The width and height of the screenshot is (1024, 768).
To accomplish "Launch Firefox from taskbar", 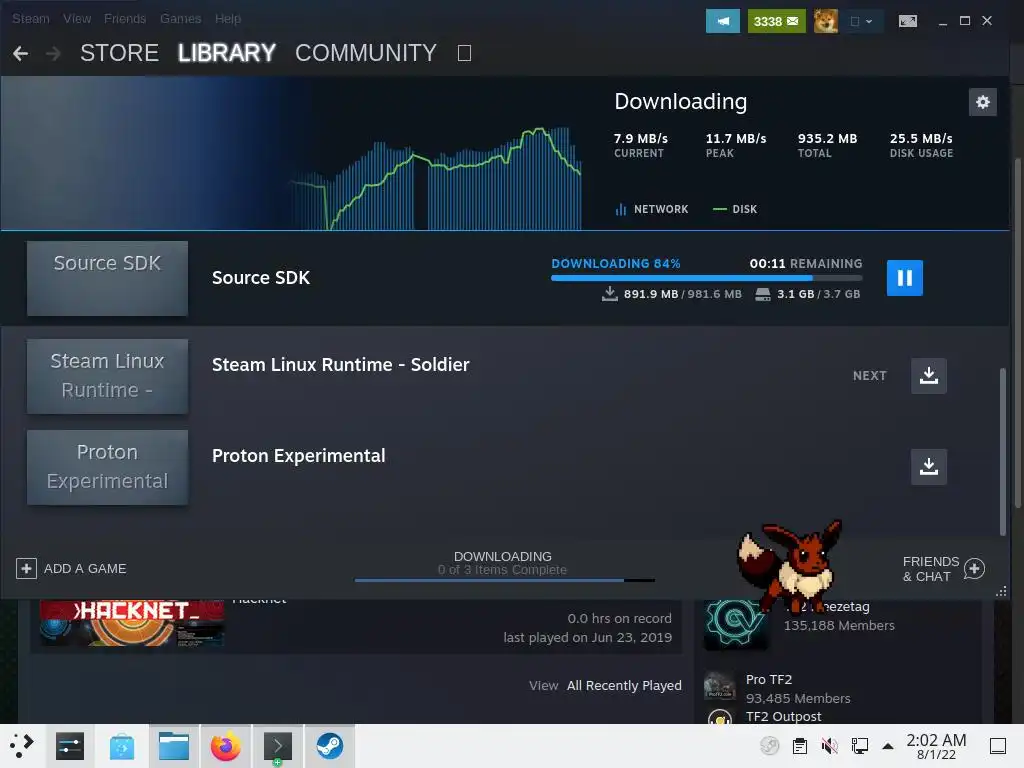I will point(225,746).
